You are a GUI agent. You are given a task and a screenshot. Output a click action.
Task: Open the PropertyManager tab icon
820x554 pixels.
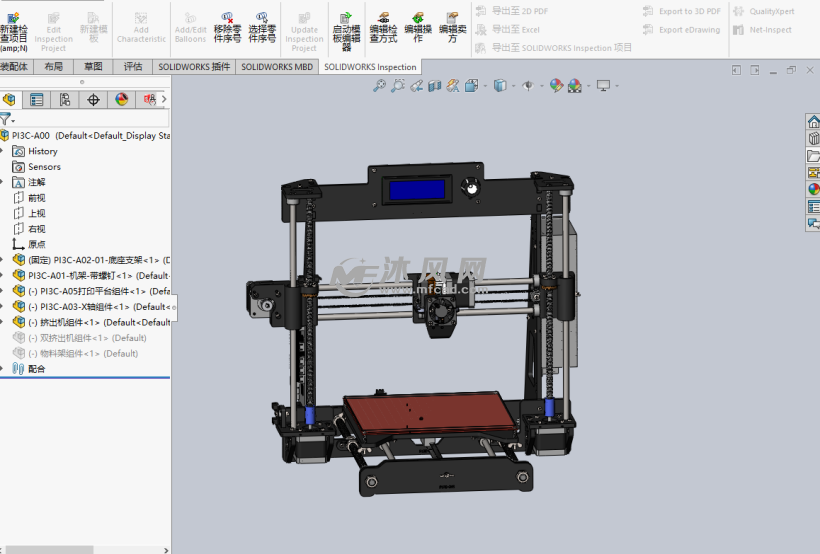pos(37,99)
